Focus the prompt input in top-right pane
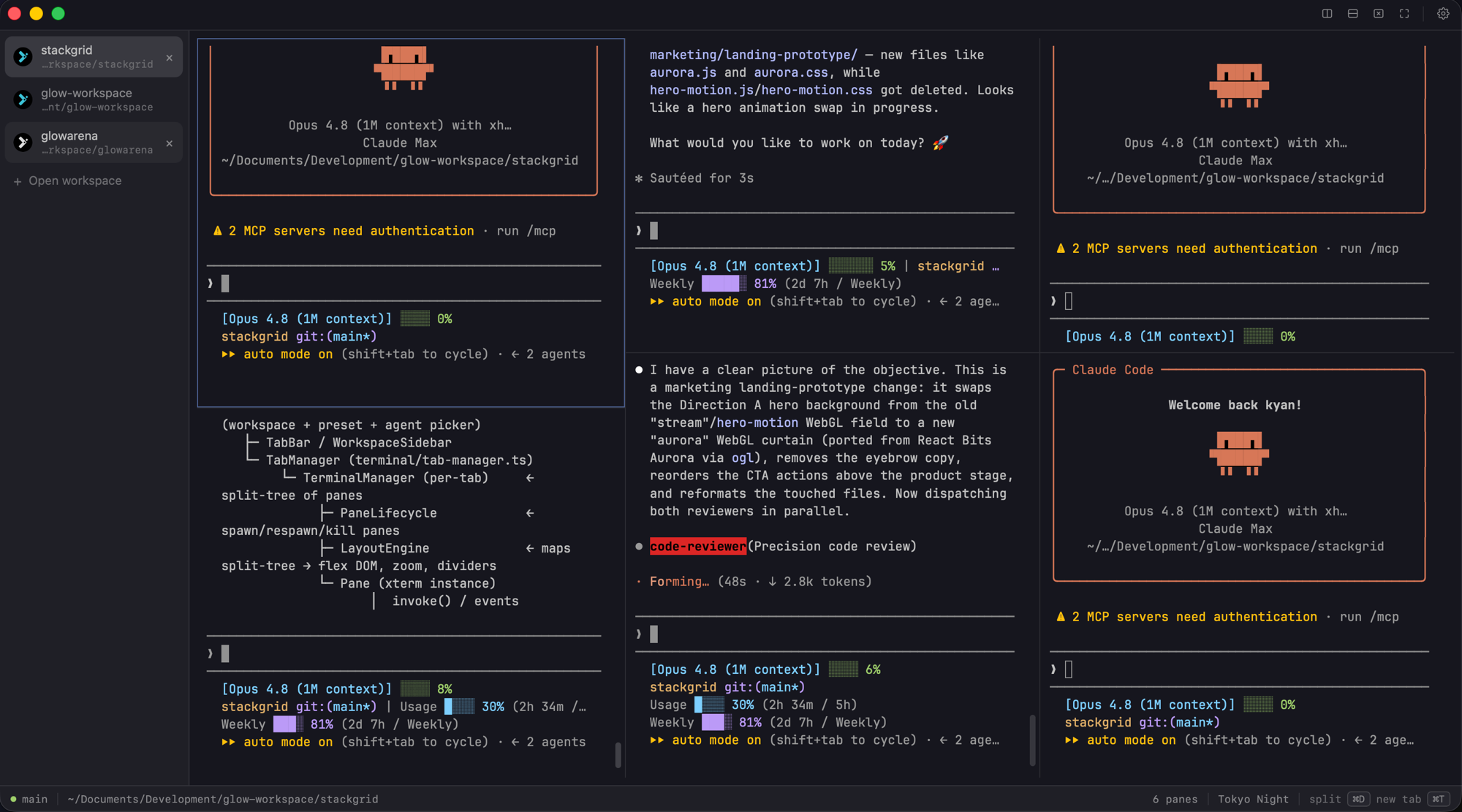Screen dimensions: 1462x812 [x=1239, y=301]
